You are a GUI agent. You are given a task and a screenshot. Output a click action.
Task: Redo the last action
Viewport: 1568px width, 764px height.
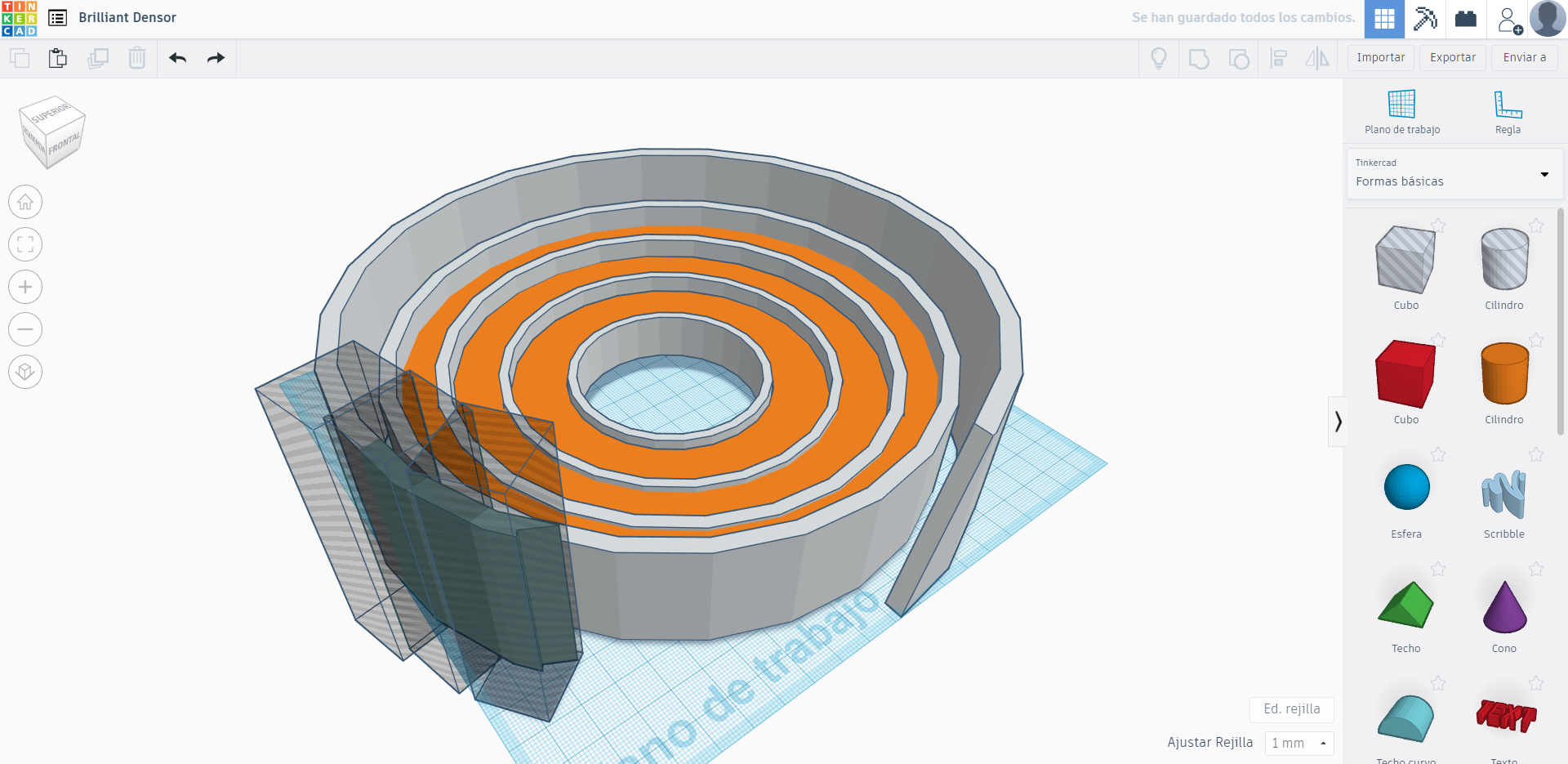(216, 58)
